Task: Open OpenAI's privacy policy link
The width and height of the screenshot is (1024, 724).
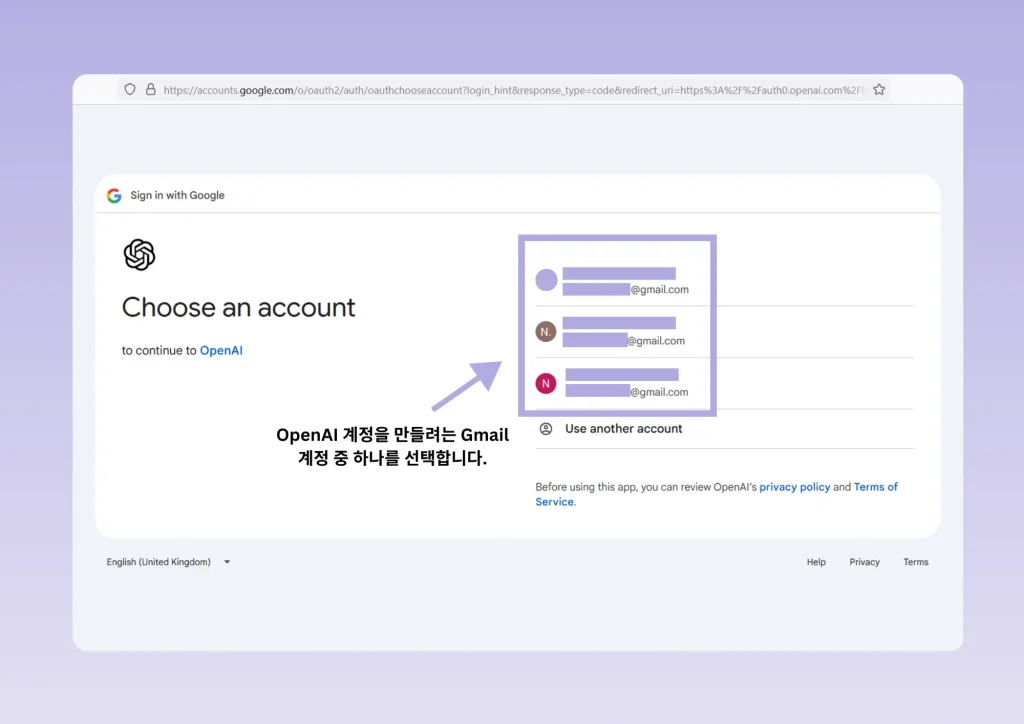Action: pyautogui.click(x=794, y=487)
